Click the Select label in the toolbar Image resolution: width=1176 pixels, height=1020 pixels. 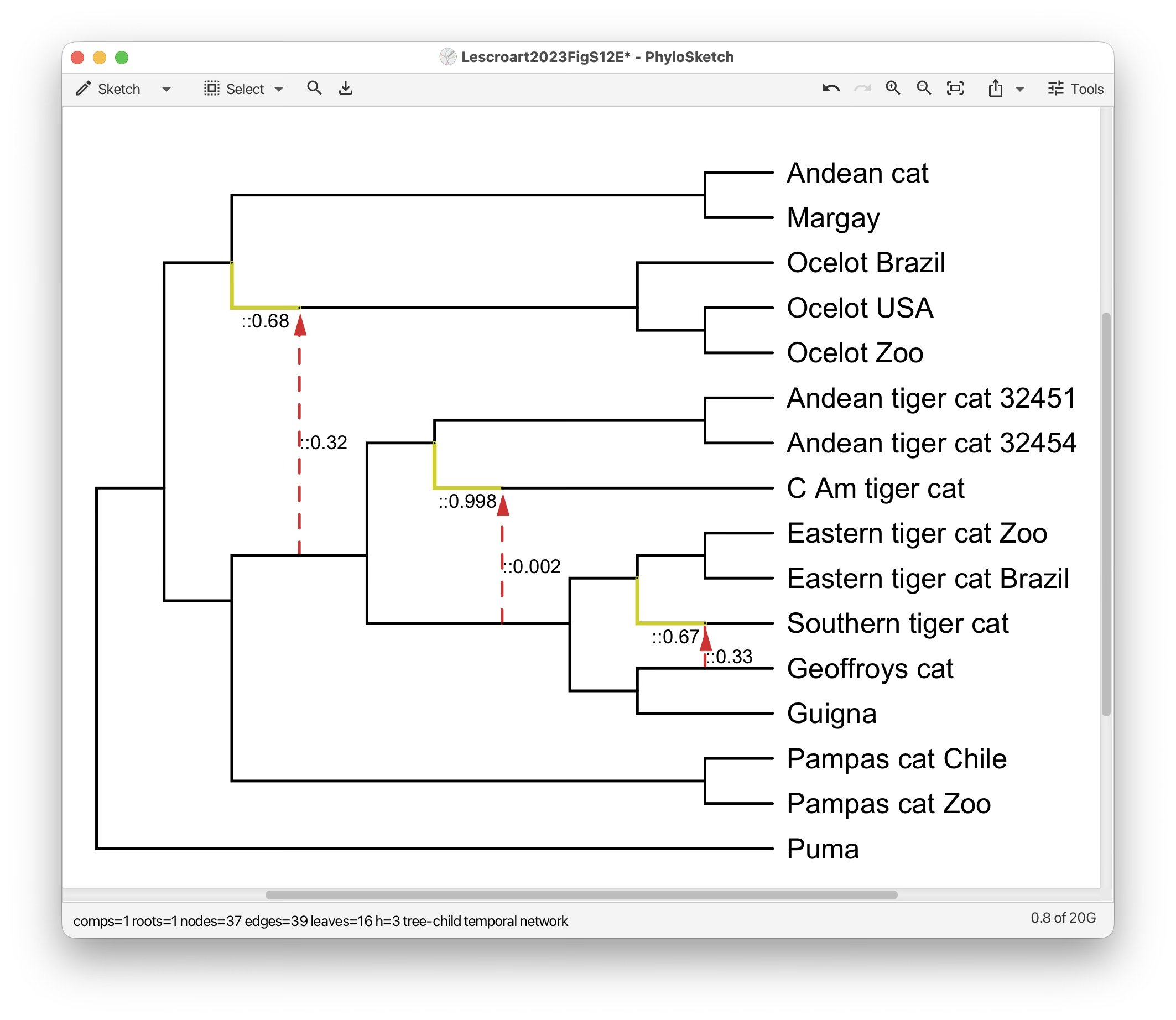(x=246, y=90)
